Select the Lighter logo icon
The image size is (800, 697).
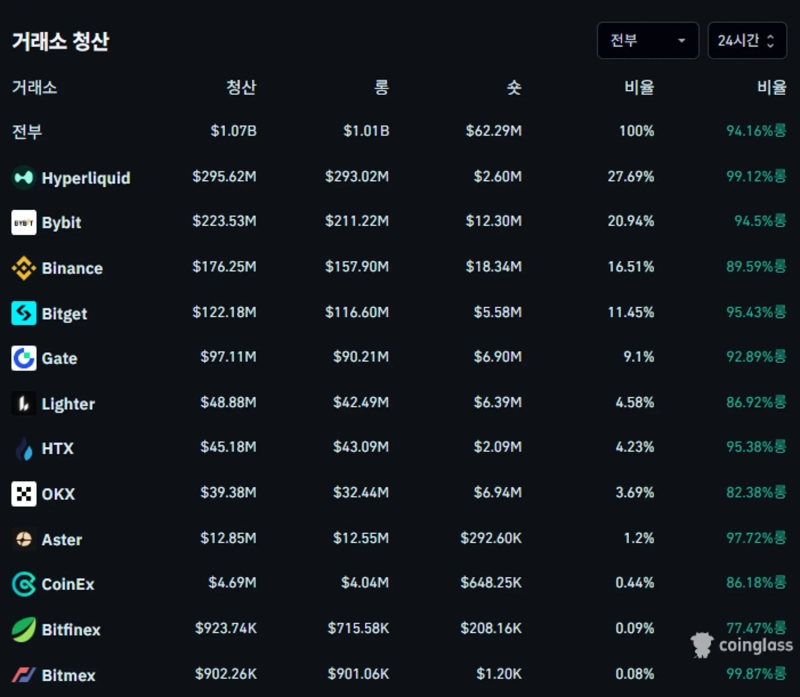24,404
